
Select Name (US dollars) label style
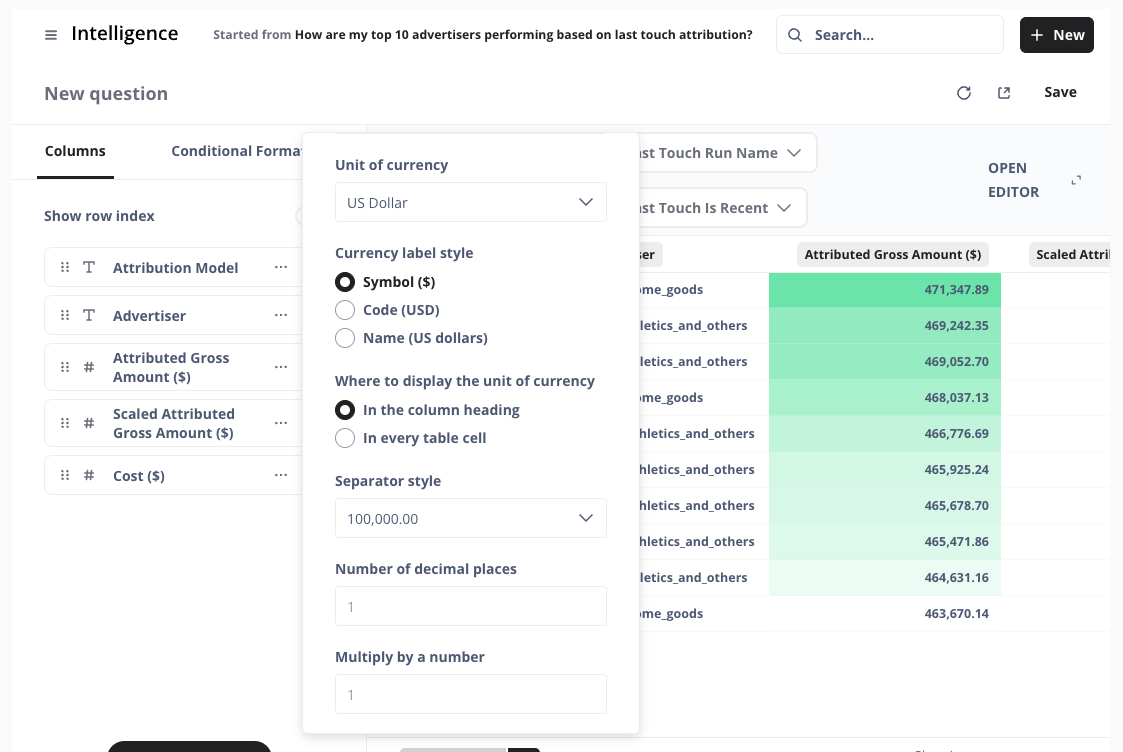point(345,338)
